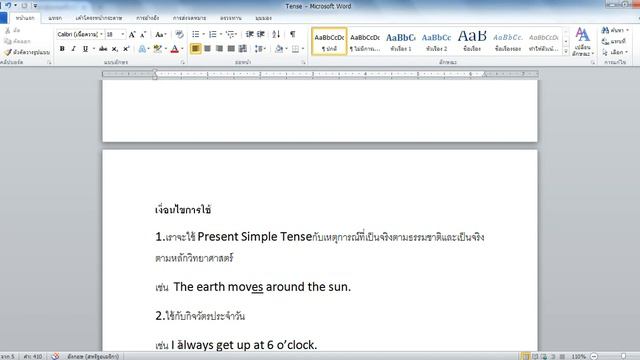Click the horizontal ruler indent marker
This screenshot has height=360, width=640.
[x=155, y=74]
